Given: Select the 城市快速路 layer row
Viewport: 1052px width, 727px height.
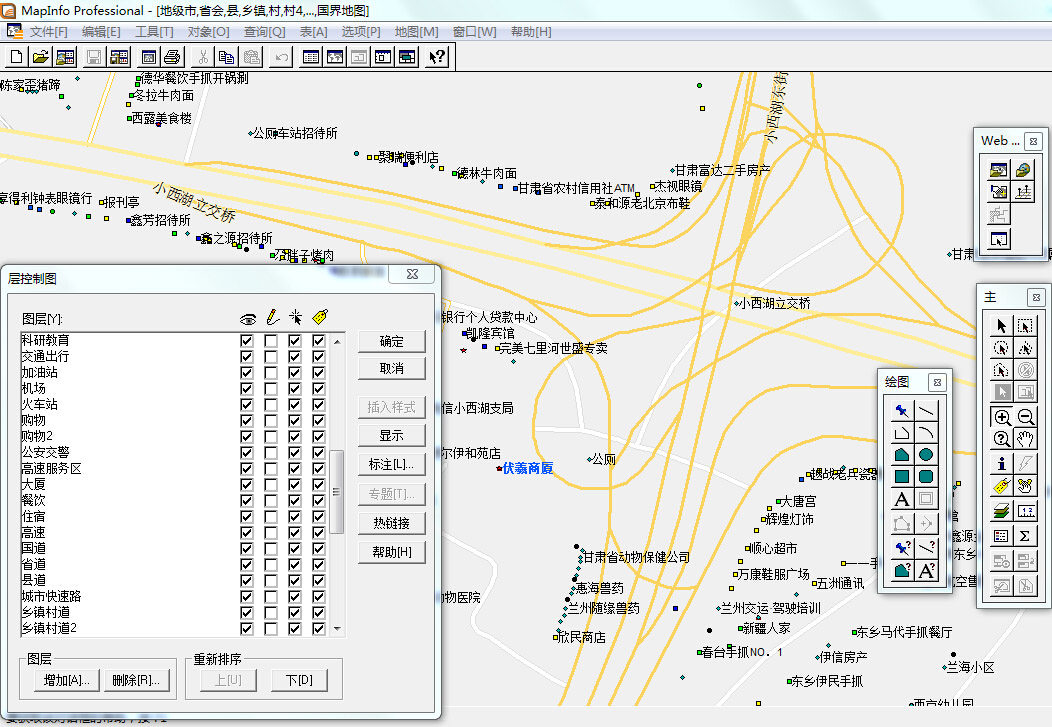Looking at the screenshot, I should (174, 596).
